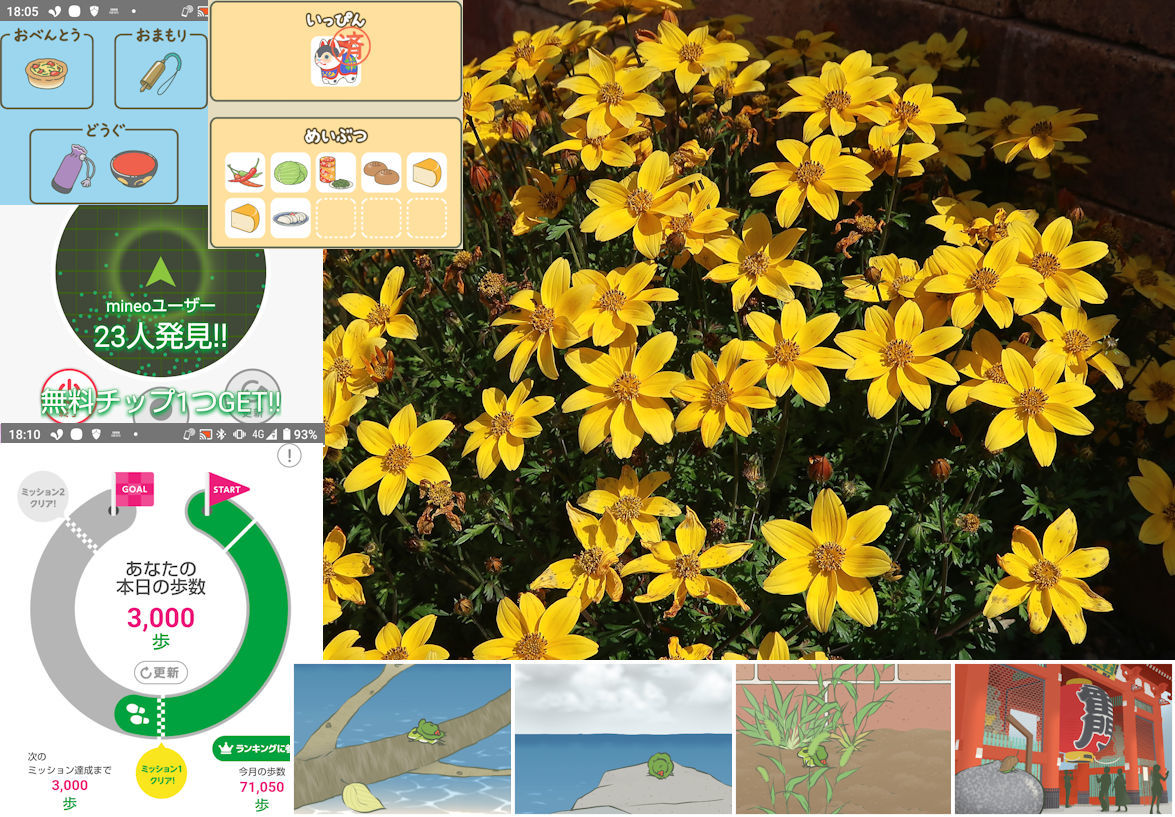
Task: Tap the pink START flag
Action: (x=226, y=491)
